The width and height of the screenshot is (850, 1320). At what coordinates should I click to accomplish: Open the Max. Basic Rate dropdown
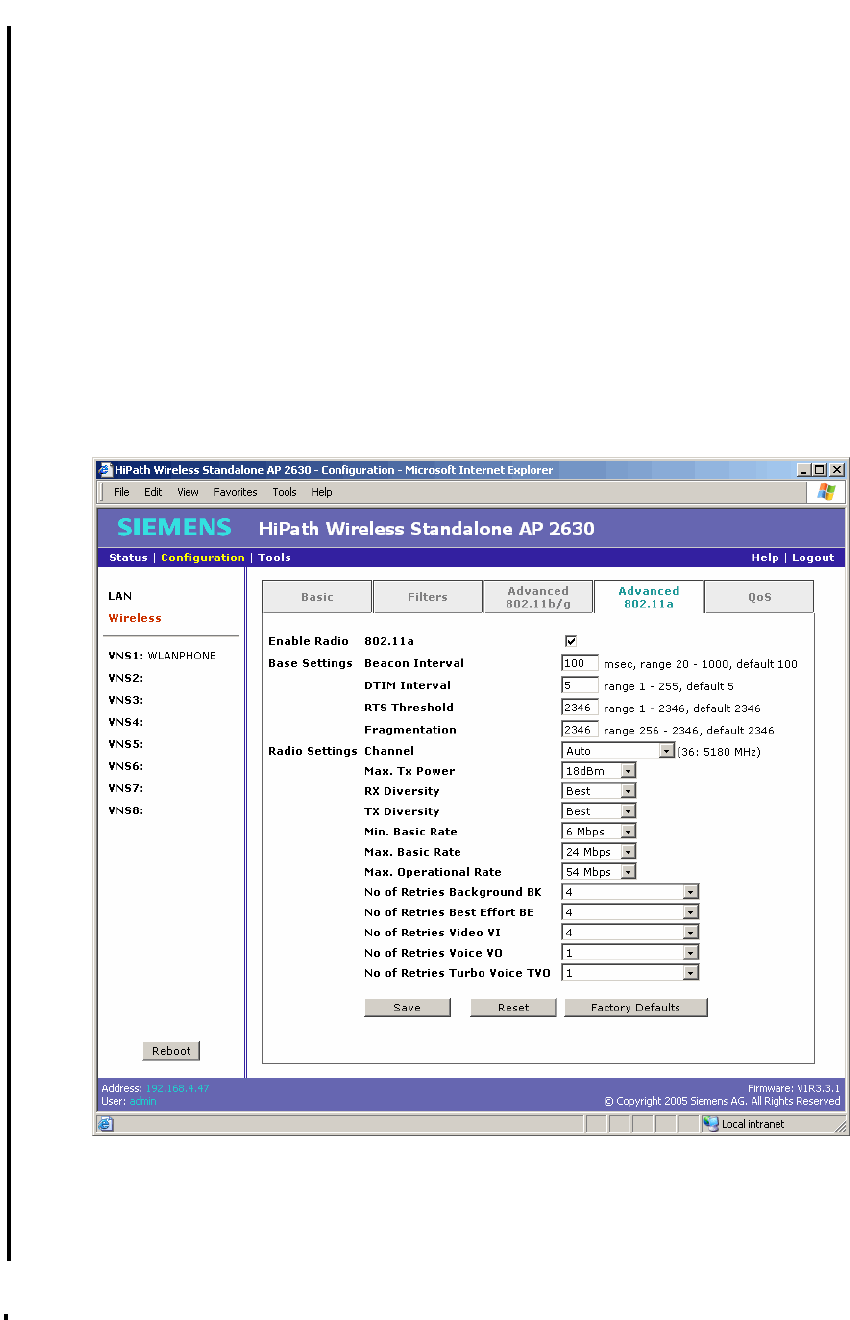click(x=599, y=852)
